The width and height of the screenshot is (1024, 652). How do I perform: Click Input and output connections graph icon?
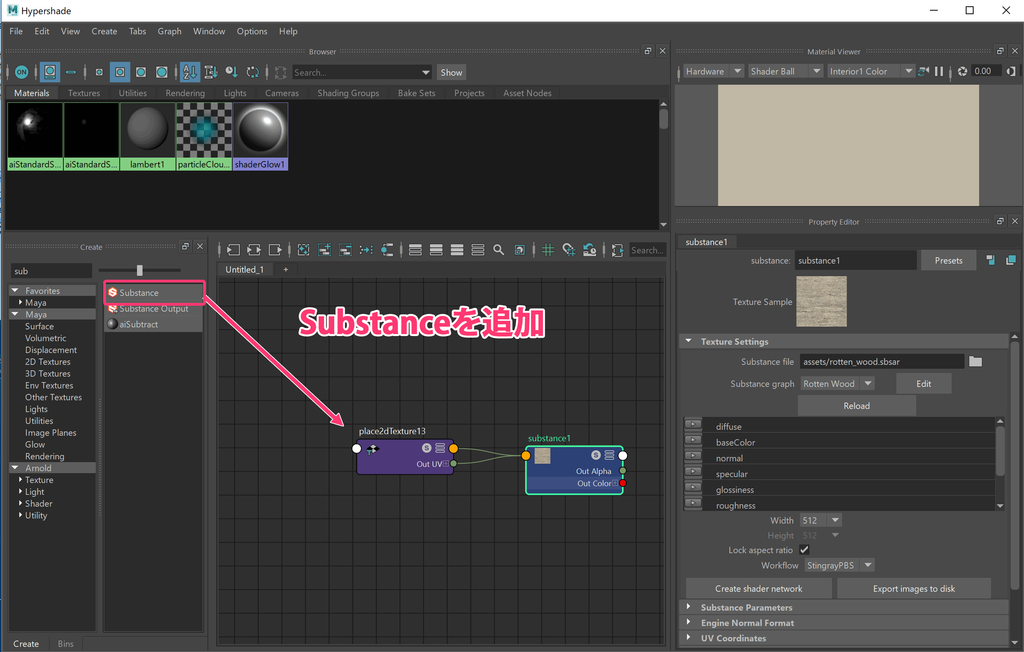point(254,250)
